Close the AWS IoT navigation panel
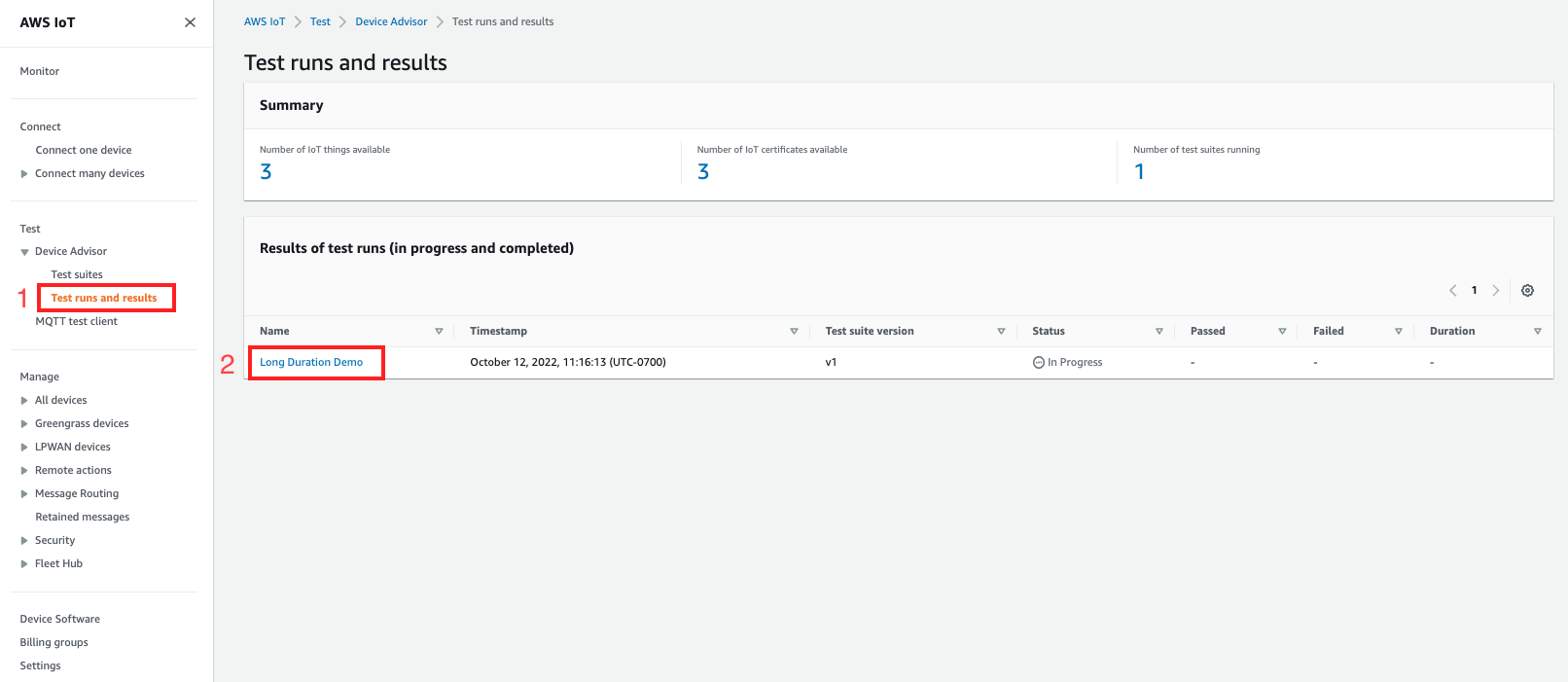The width and height of the screenshot is (1568, 682). pyautogui.click(x=190, y=22)
